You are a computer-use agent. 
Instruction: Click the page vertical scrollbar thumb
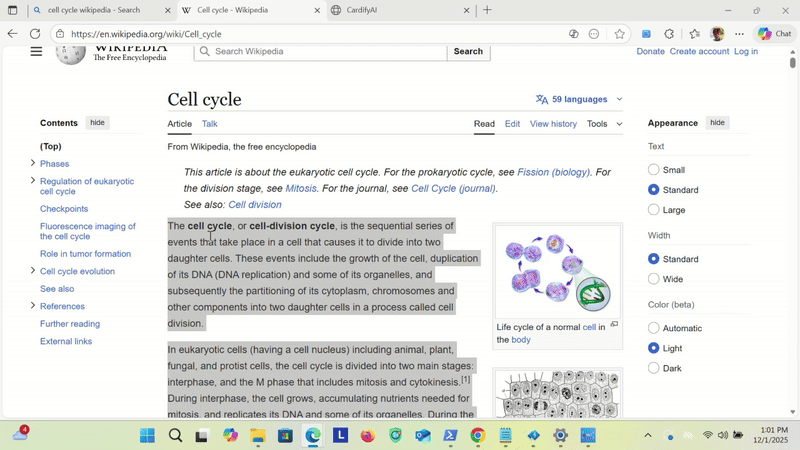click(x=792, y=62)
